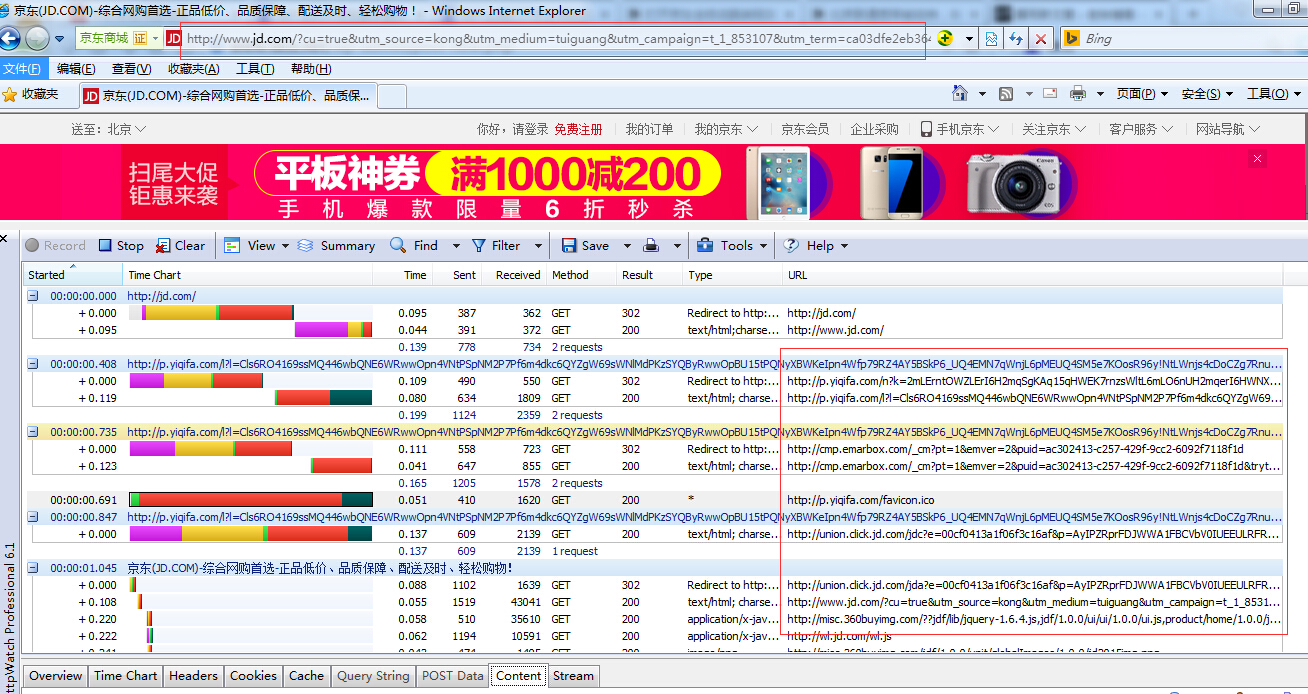Close the JD banner advertisement

1258,158
